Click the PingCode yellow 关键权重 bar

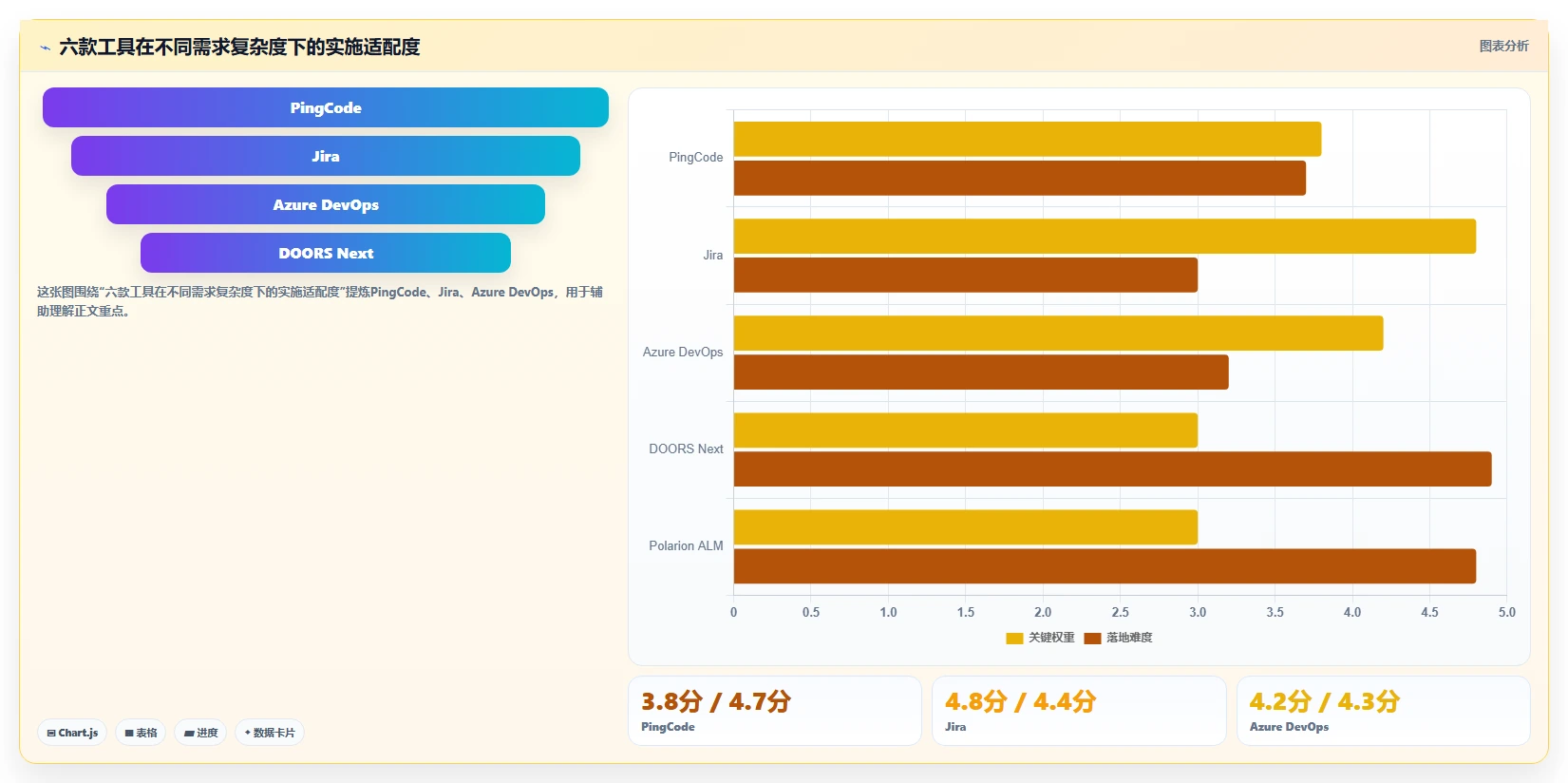(1028, 139)
